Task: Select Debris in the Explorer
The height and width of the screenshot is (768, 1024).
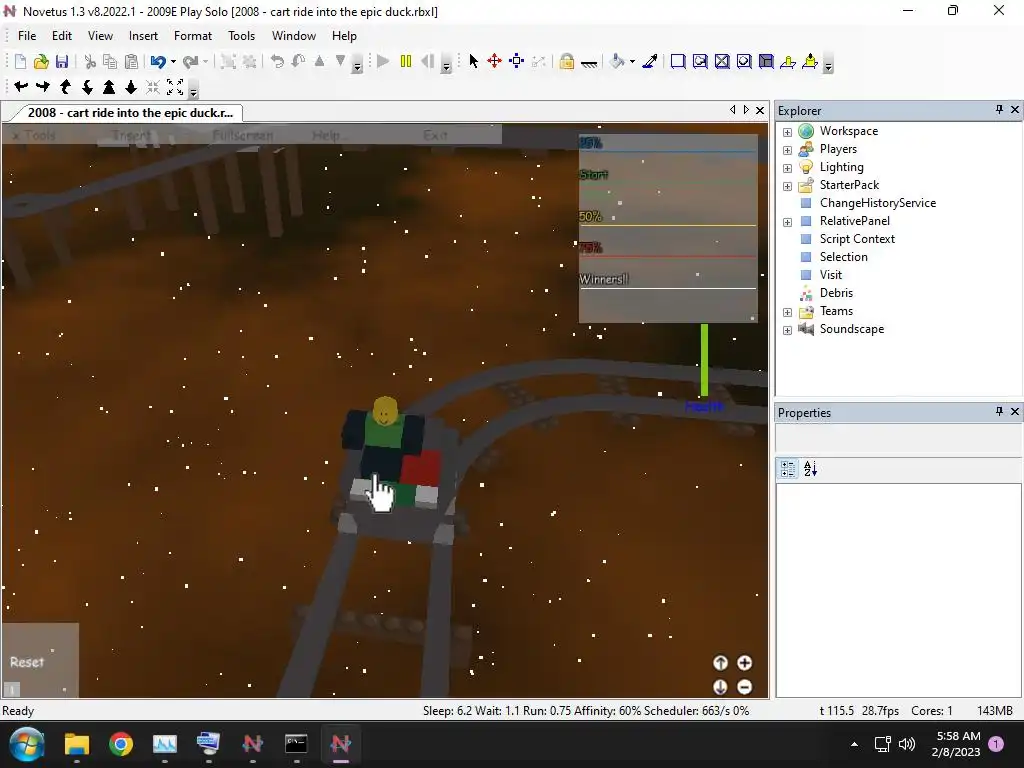Action: [x=836, y=293]
